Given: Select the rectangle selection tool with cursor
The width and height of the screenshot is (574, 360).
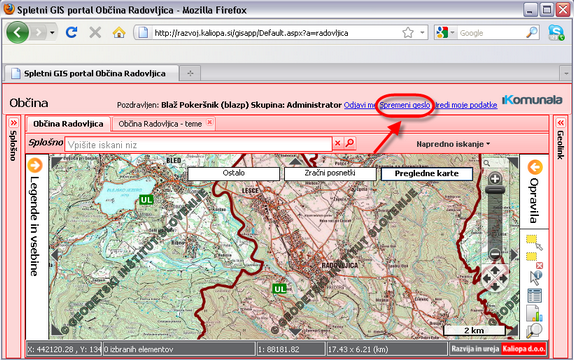Looking at the screenshot, I should [534, 242].
